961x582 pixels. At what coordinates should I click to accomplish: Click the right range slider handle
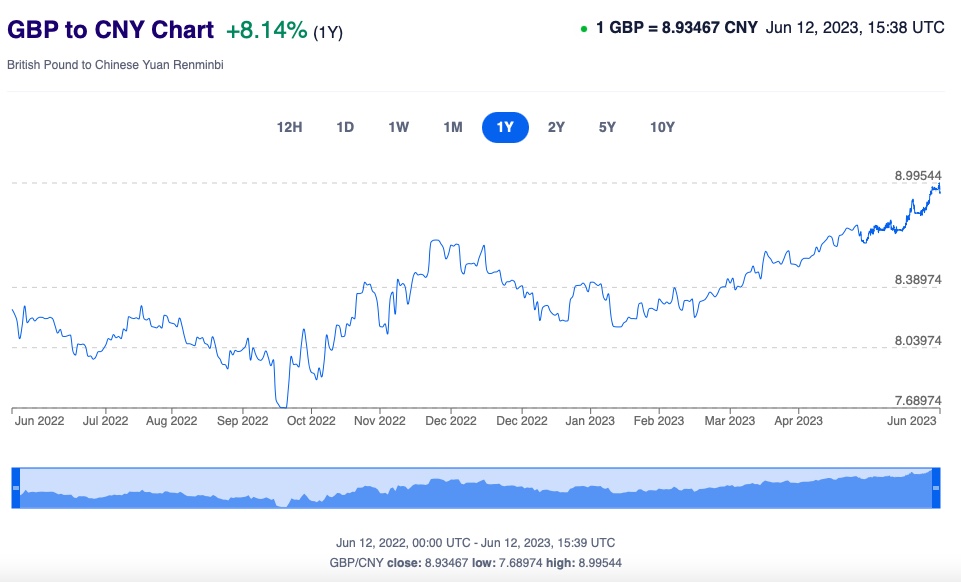click(936, 487)
